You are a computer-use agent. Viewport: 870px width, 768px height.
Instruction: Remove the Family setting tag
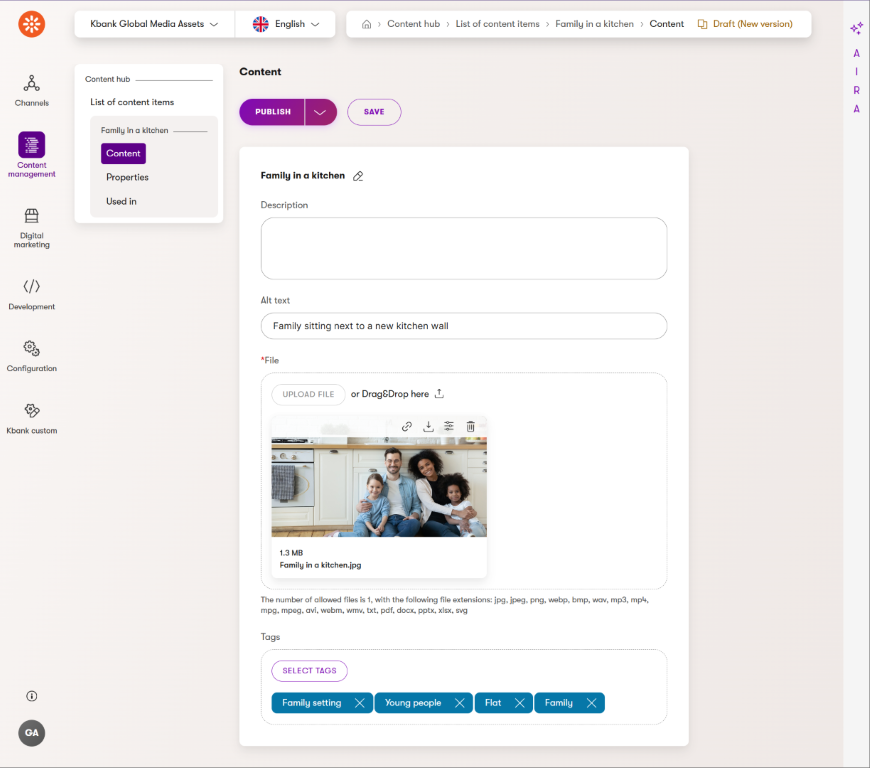point(360,703)
